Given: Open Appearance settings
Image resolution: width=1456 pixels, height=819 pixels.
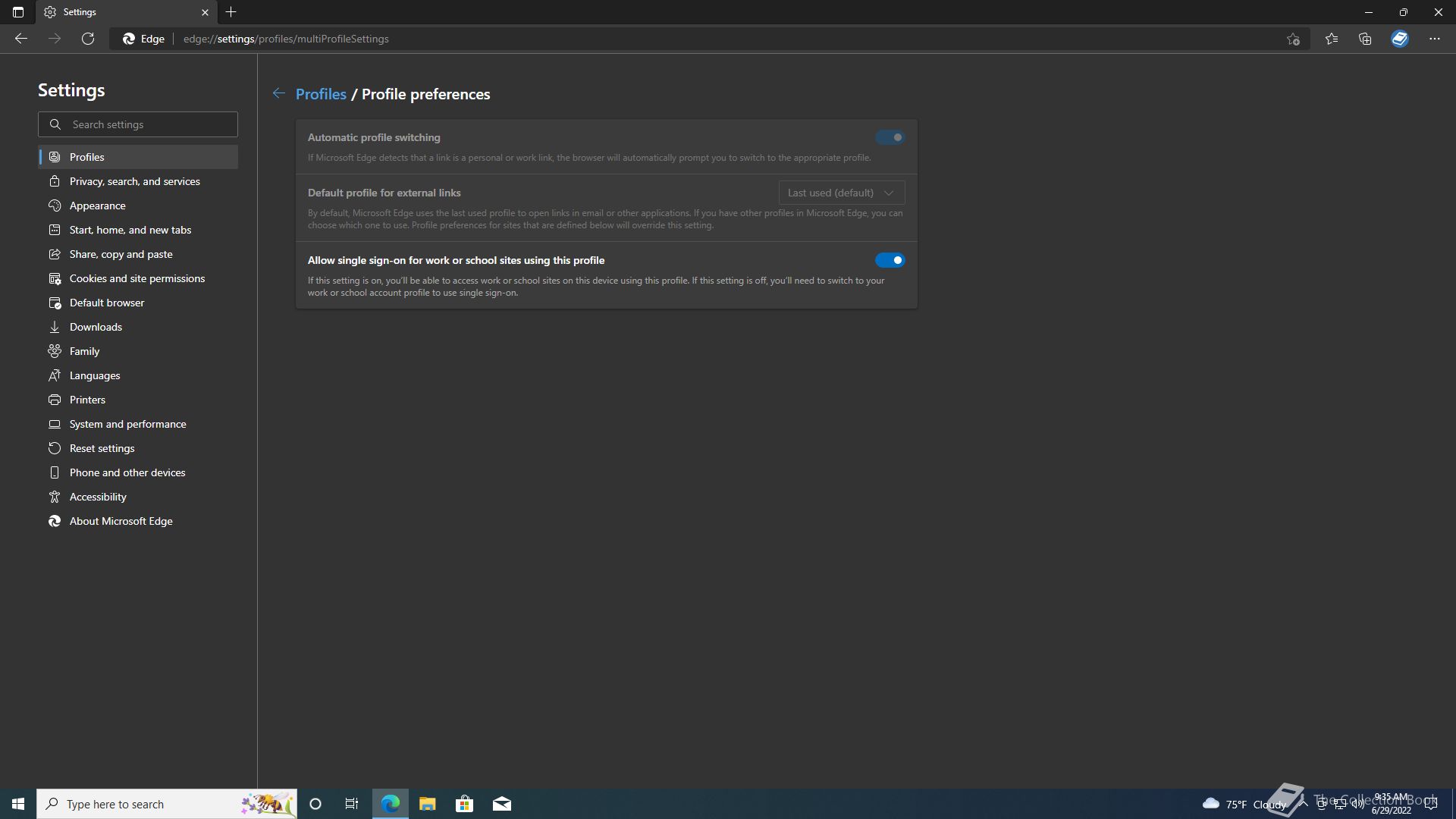Looking at the screenshot, I should point(139,206).
